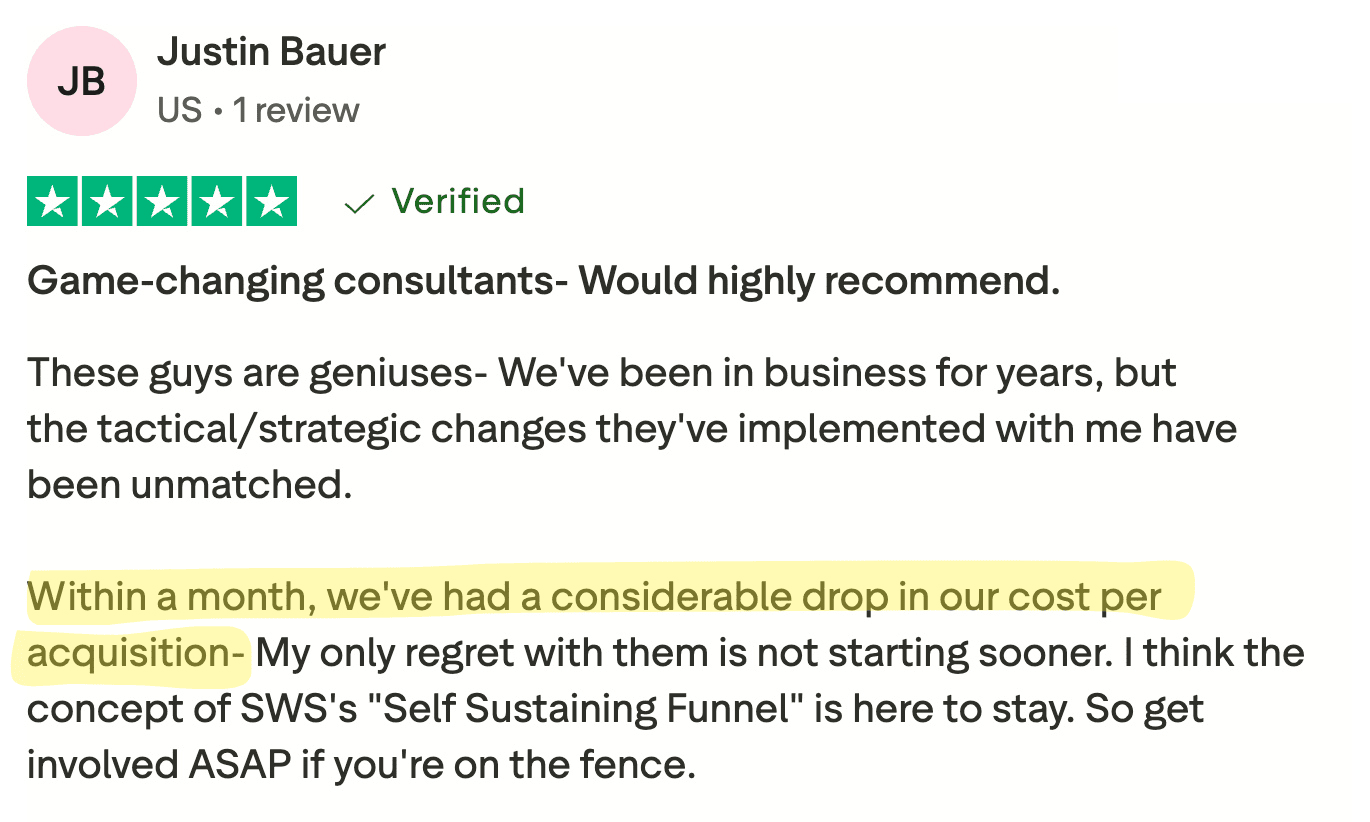Open Justin Bauer's reviewer profile name
The image size is (1370, 822).
coord(271,52)
